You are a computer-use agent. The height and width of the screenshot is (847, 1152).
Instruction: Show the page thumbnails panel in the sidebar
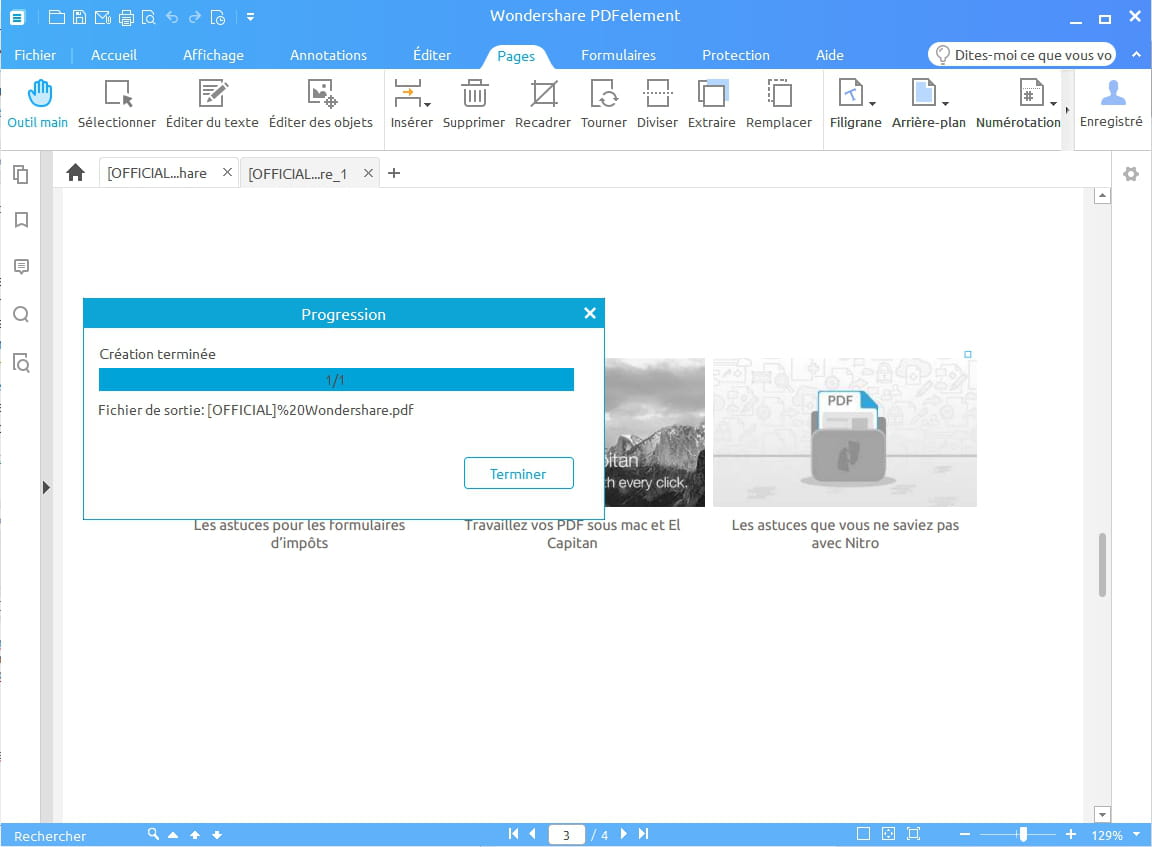pos(21,174)
